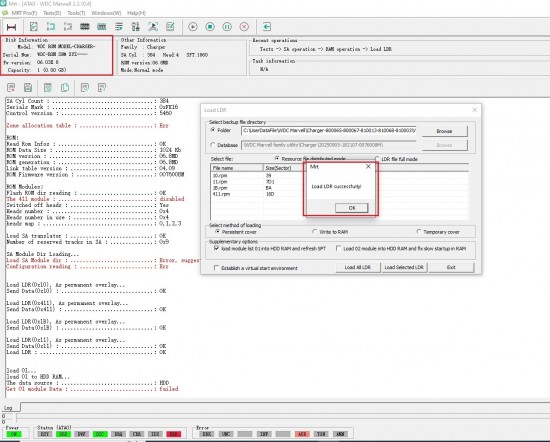Viewport: 550px width, 442px height.
Task: Click the ABR error indicator
Action: pos(302,434)
